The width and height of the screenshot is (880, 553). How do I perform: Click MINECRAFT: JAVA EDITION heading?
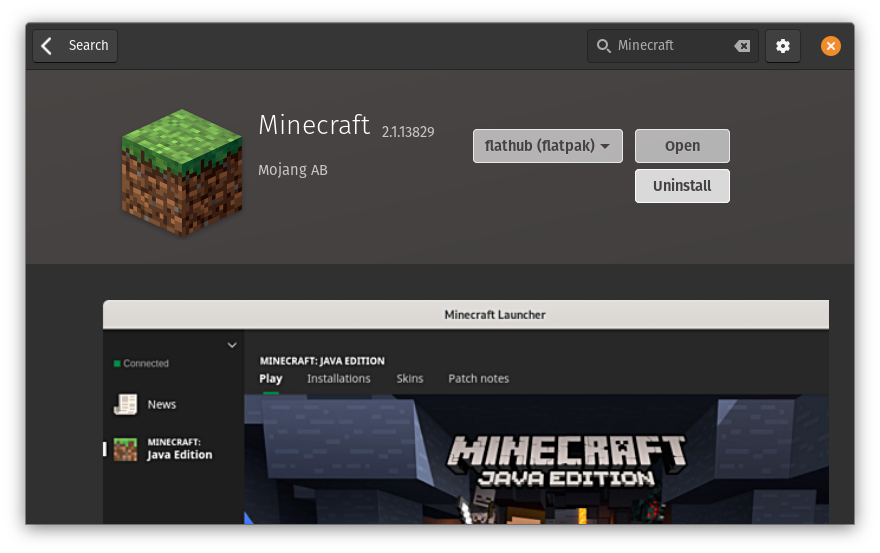[322, 361]
